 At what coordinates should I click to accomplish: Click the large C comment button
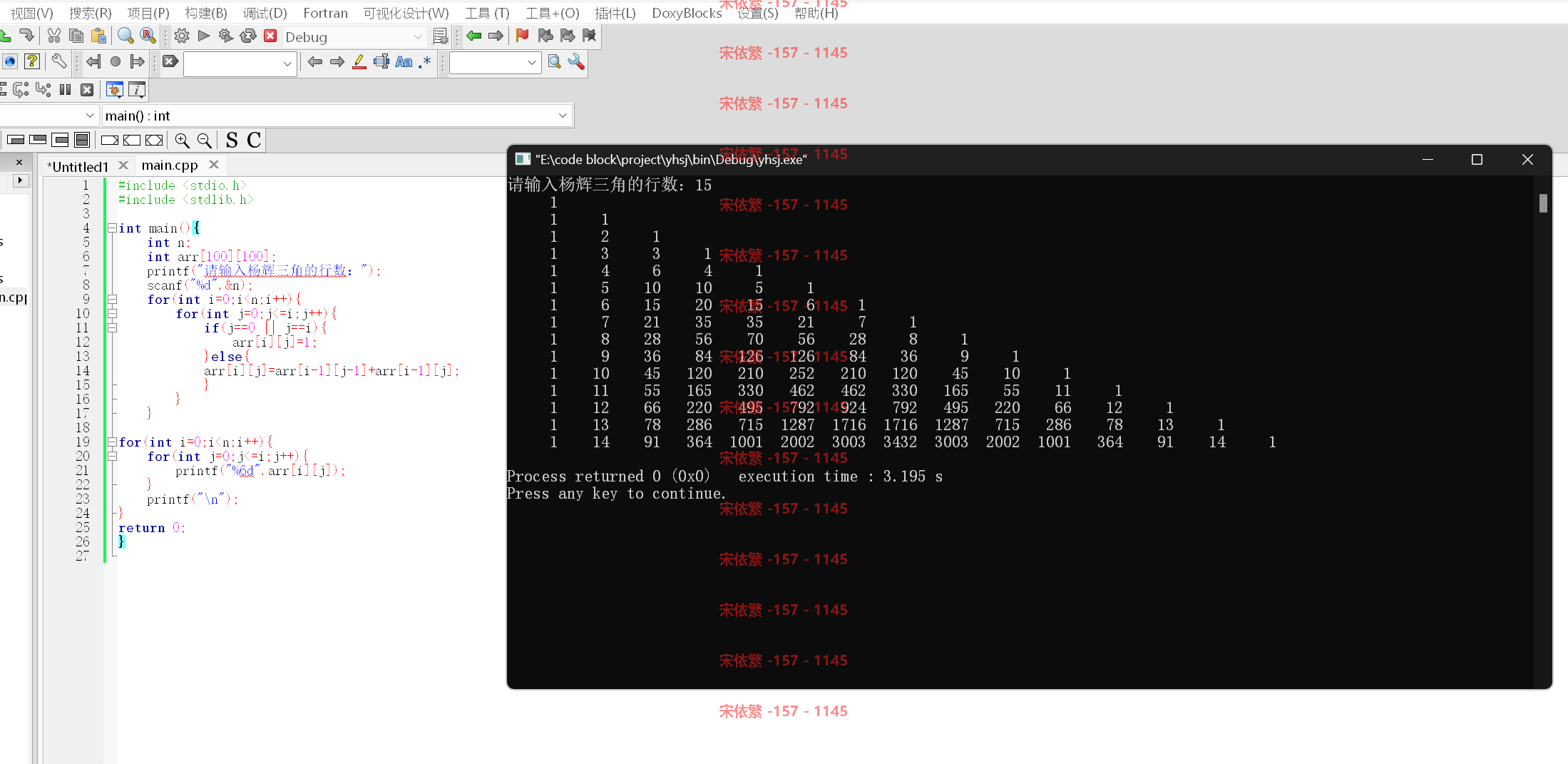[254, 141]
